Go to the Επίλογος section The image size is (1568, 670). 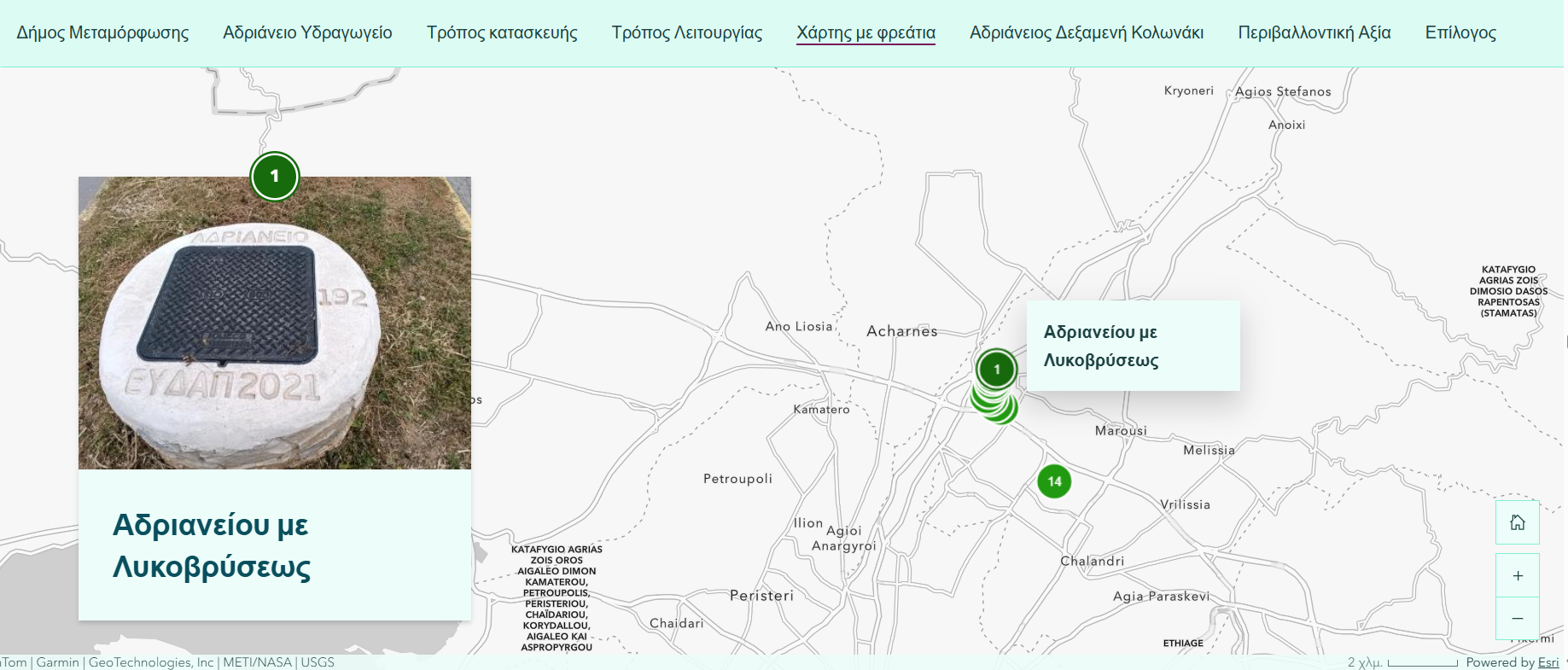tap(1460, 32)
